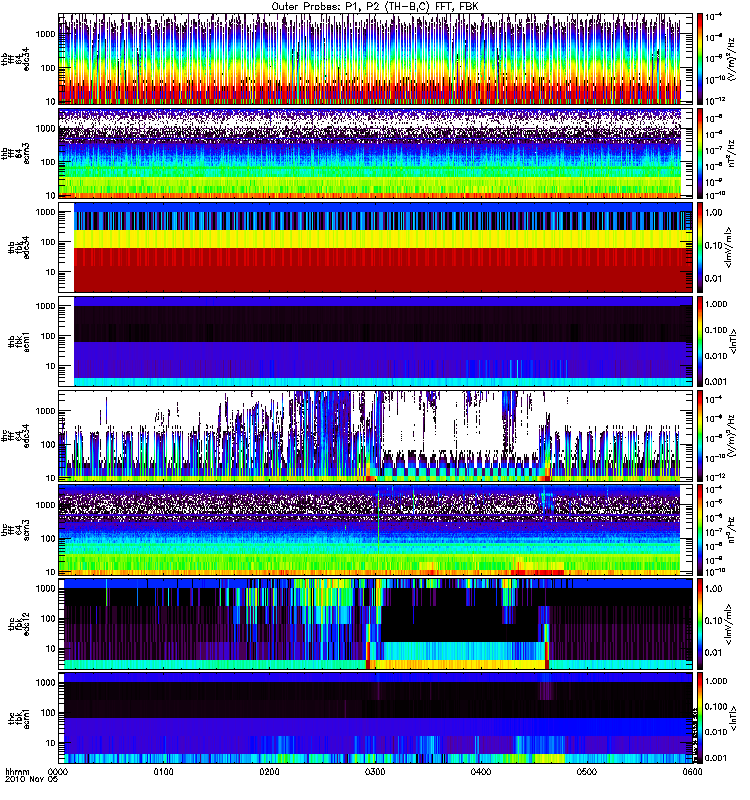This screenshot has height=800, width=750.
Task: Click the 1000 y-axis tick of thb fff edc34 panel
Action: click(45, 34)
